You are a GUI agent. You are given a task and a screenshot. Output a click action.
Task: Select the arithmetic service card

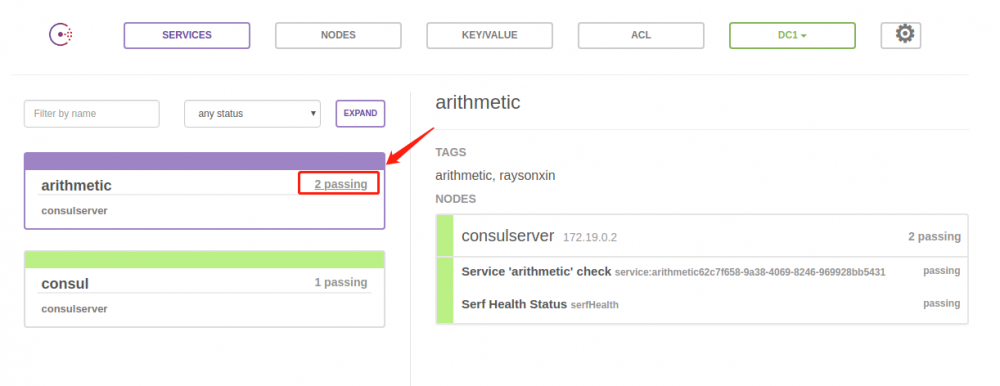205,191
